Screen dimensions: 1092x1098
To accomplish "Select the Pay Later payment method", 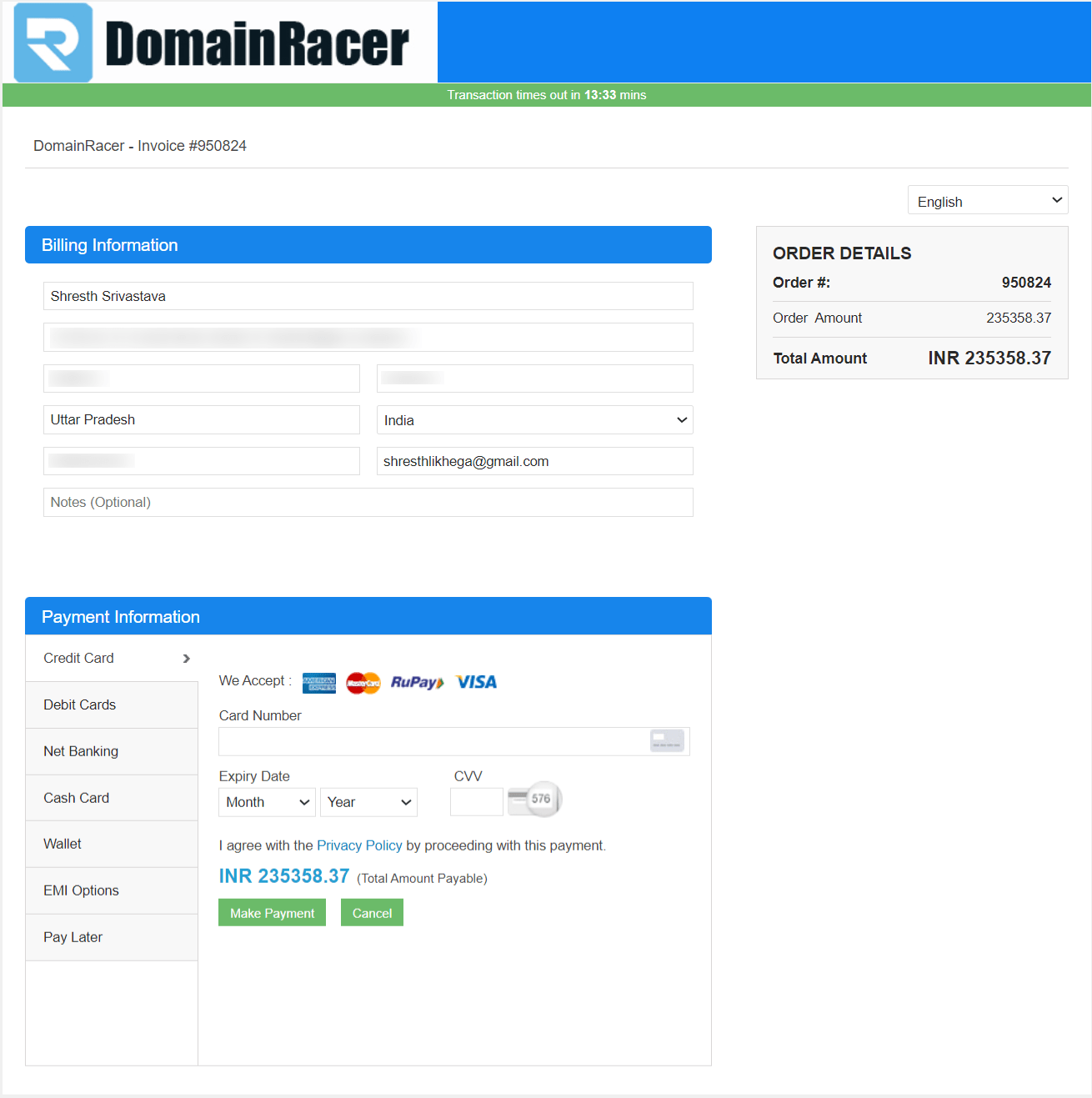I will (73, 936).
